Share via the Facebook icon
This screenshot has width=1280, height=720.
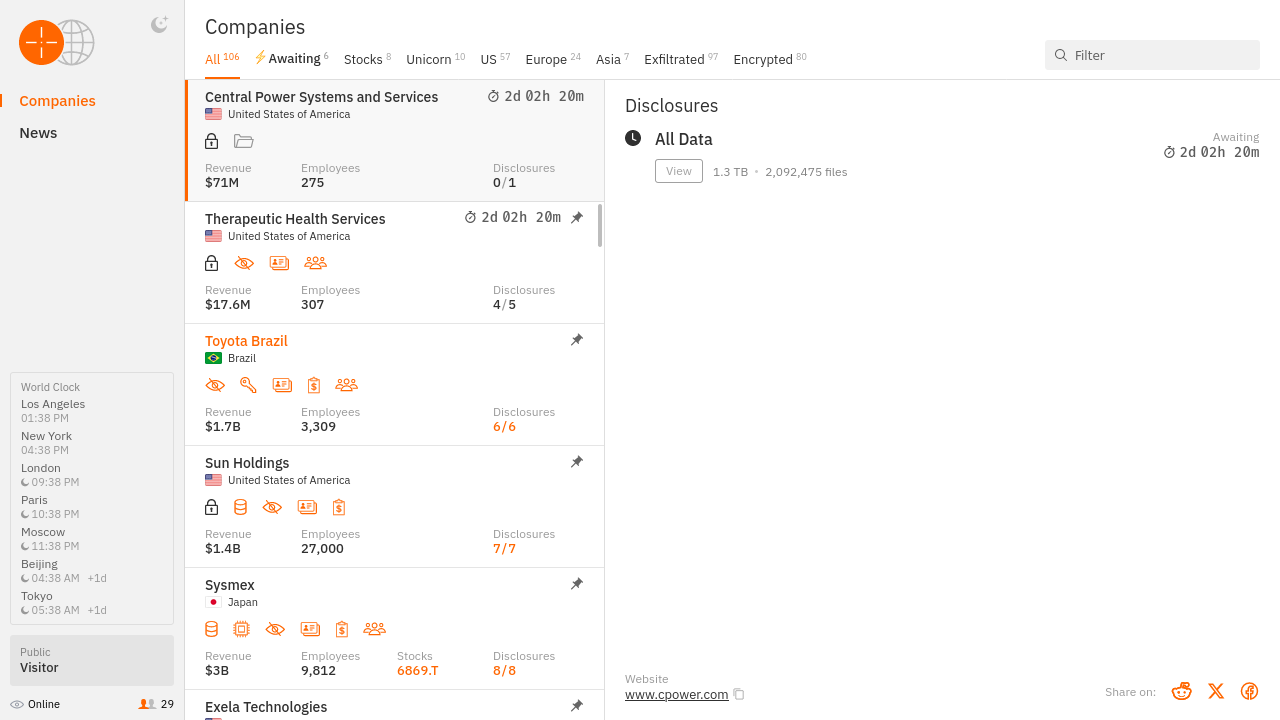point(1249,691)
